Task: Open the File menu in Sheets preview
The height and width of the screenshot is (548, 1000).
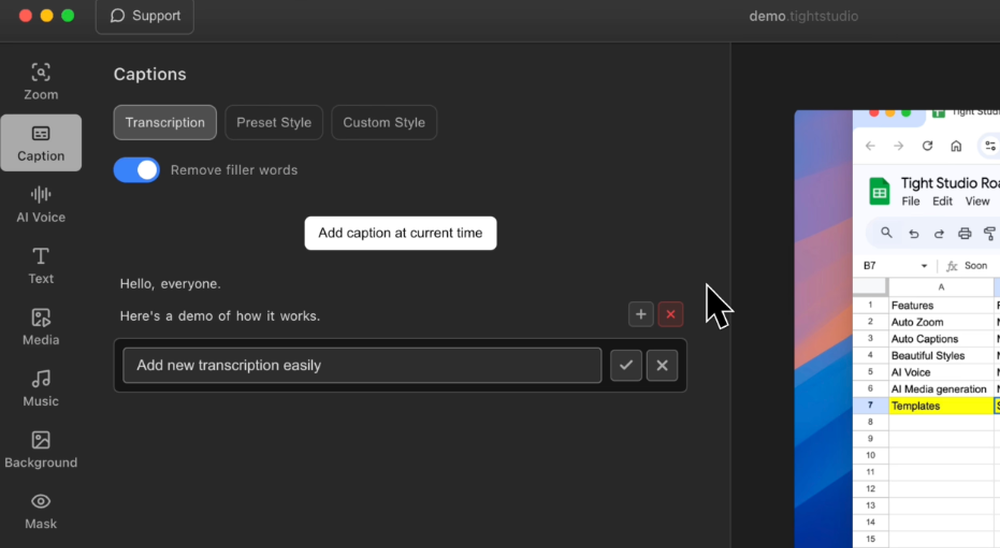Action: click(x=911, y=202)
